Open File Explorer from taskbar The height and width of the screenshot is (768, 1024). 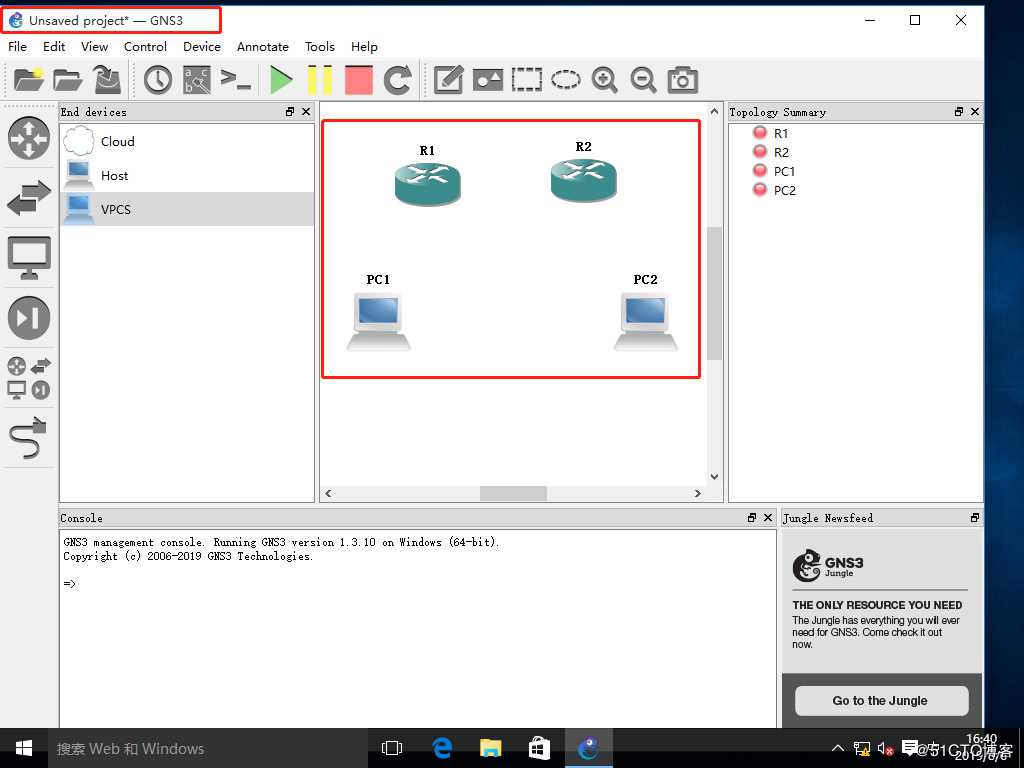490,748
